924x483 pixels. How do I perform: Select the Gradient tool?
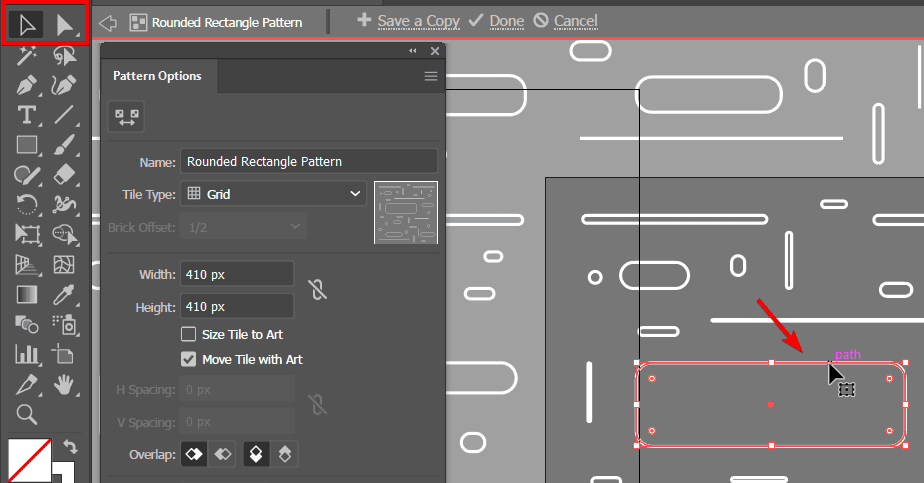pyautogui.click(x=27, y=294)
